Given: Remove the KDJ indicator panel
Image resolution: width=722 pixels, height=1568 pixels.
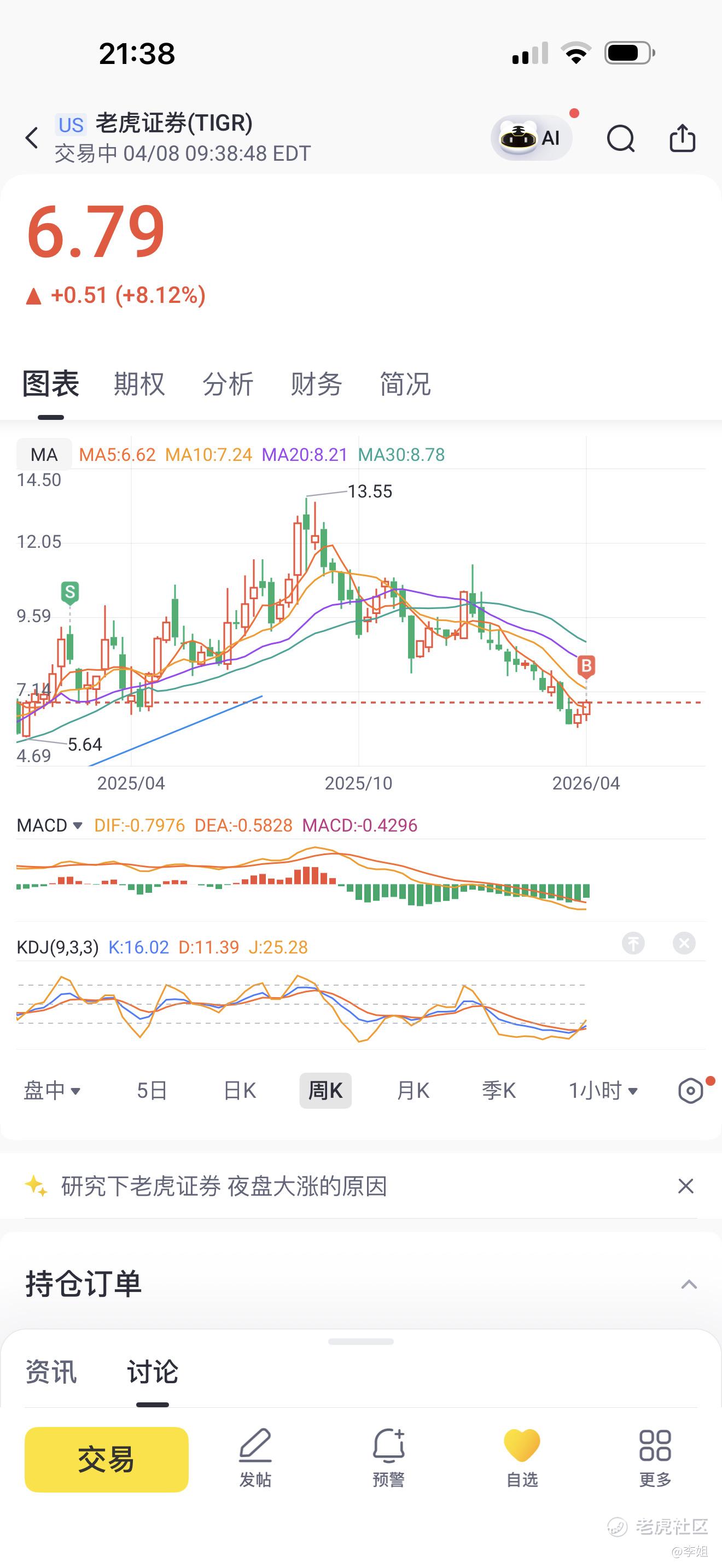Looking at the screenshot, I should tap(684, 944).
